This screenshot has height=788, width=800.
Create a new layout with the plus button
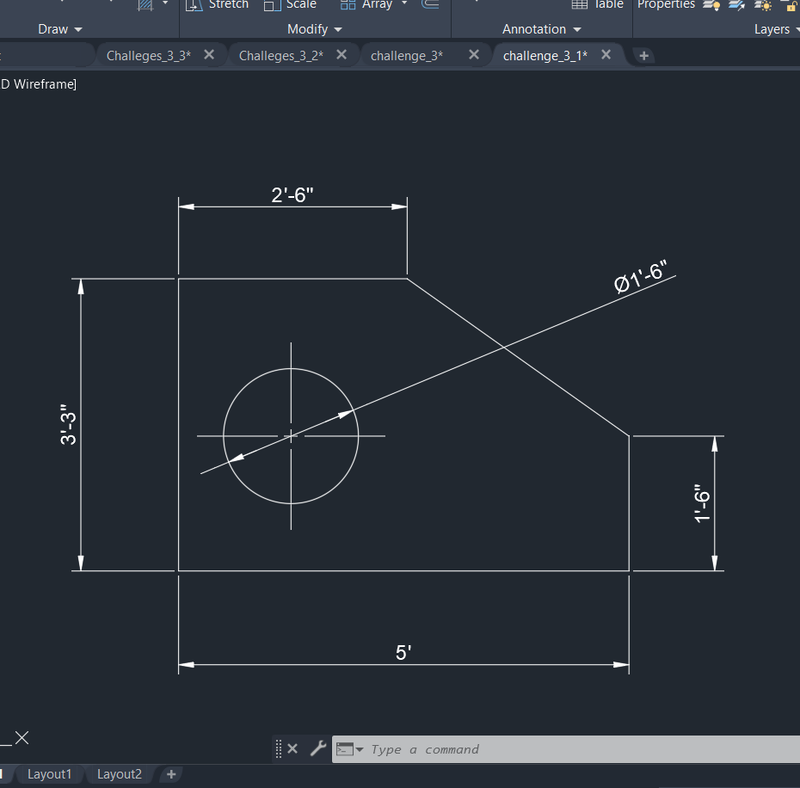170,774
